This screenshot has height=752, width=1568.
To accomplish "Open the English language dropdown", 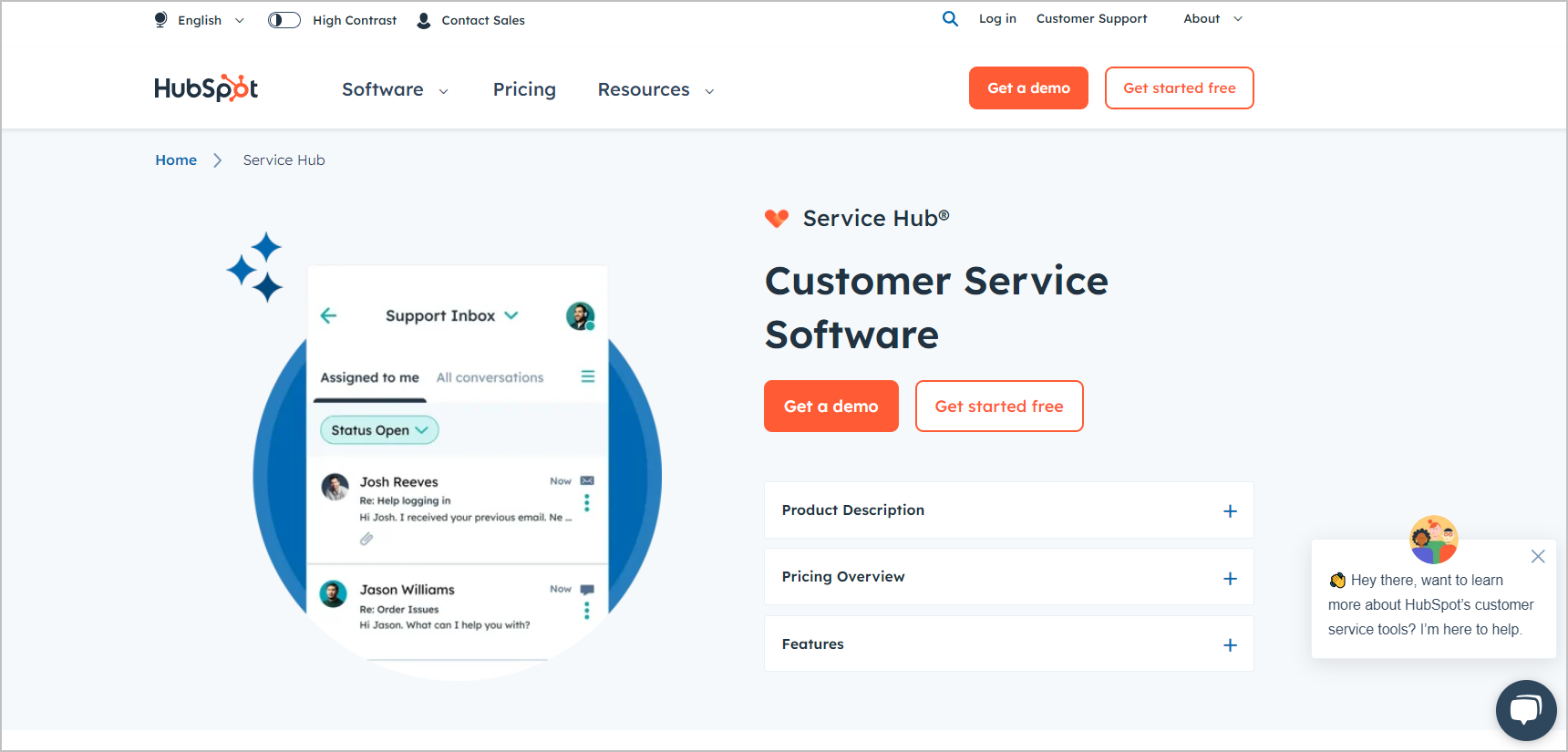I will [x=211, y=20].
